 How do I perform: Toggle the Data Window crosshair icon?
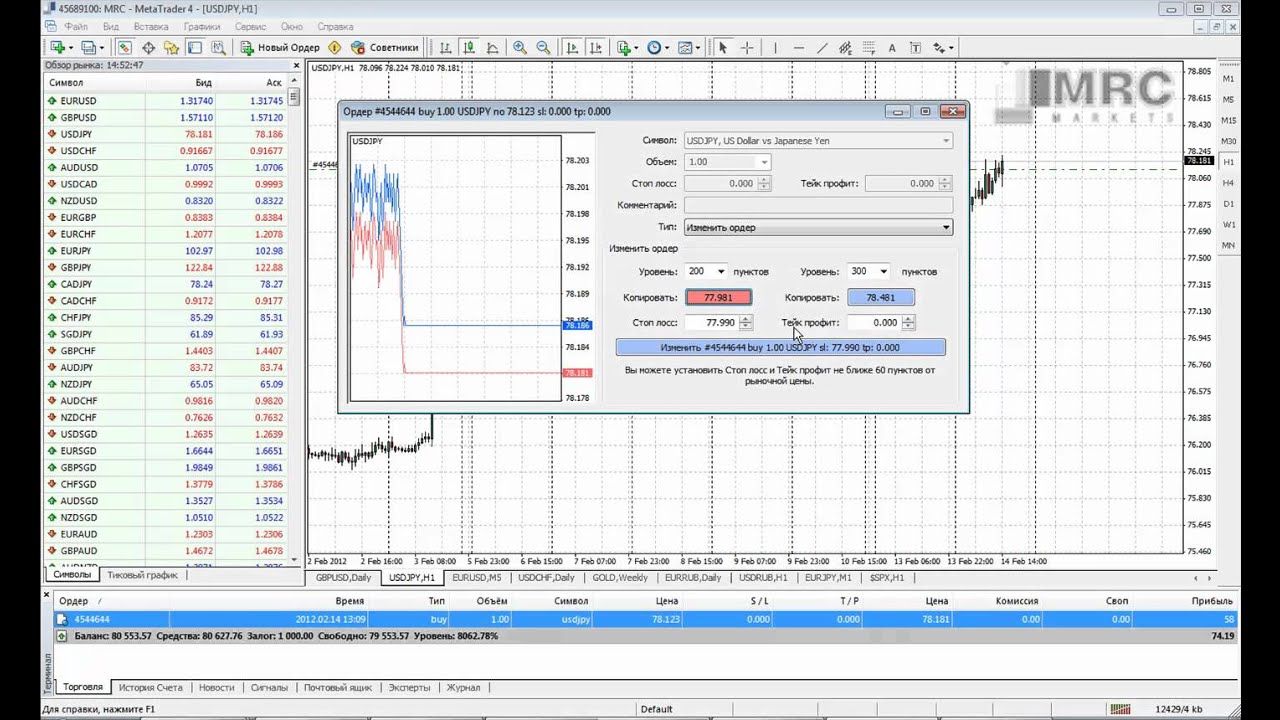(148, 47)
